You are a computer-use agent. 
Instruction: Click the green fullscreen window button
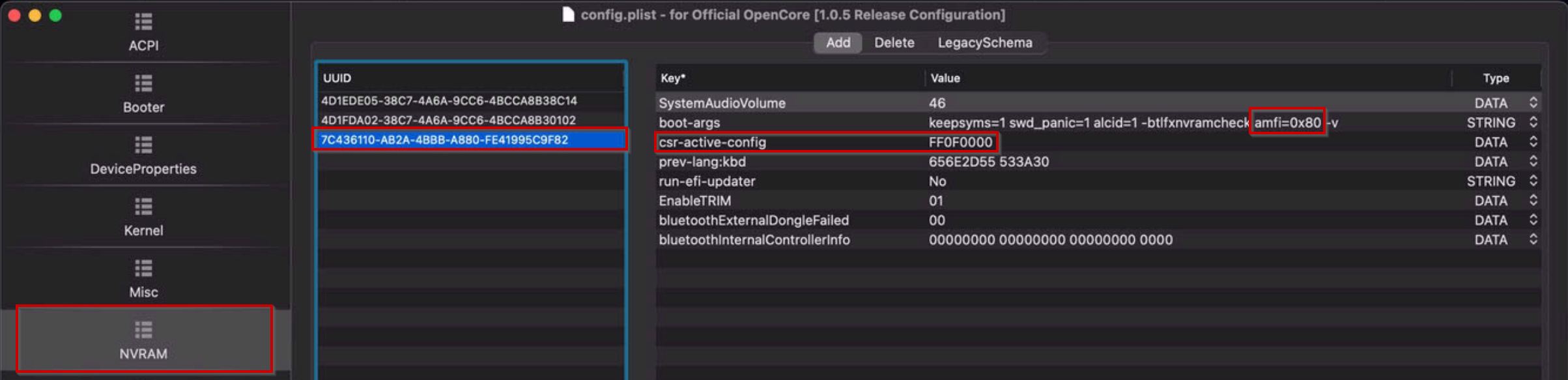(x=56, y=16)
